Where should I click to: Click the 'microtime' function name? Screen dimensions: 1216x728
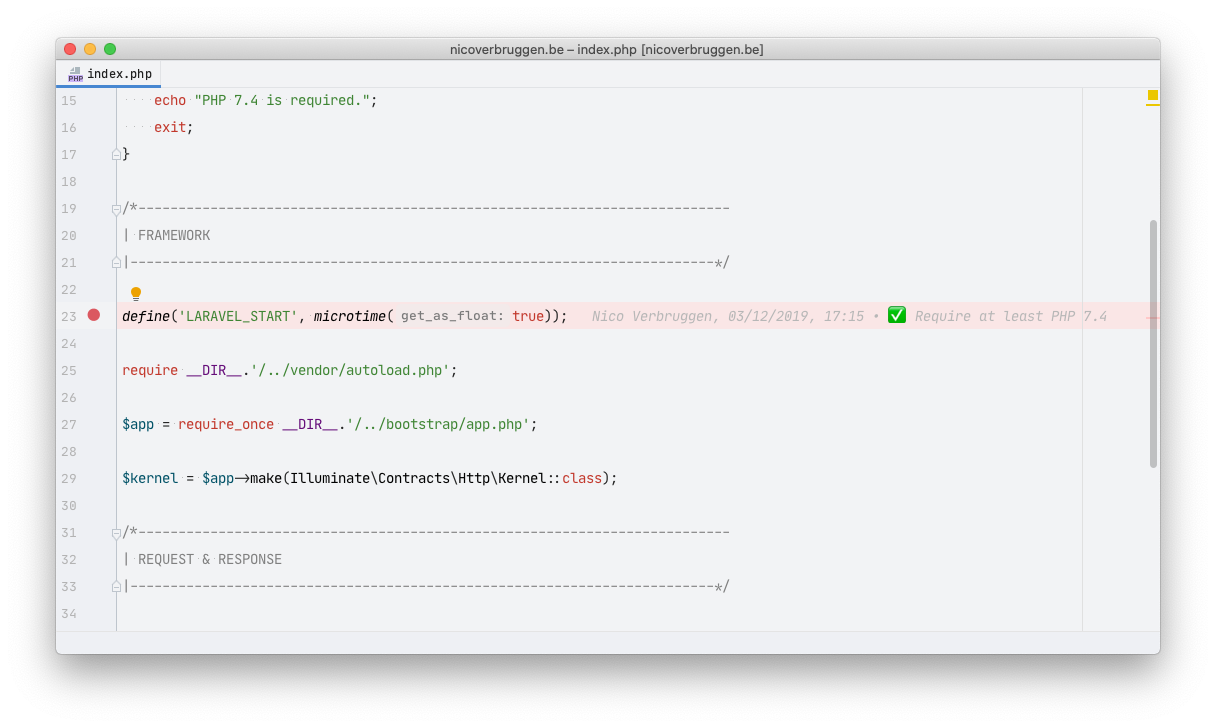click(x=350, y=316)
